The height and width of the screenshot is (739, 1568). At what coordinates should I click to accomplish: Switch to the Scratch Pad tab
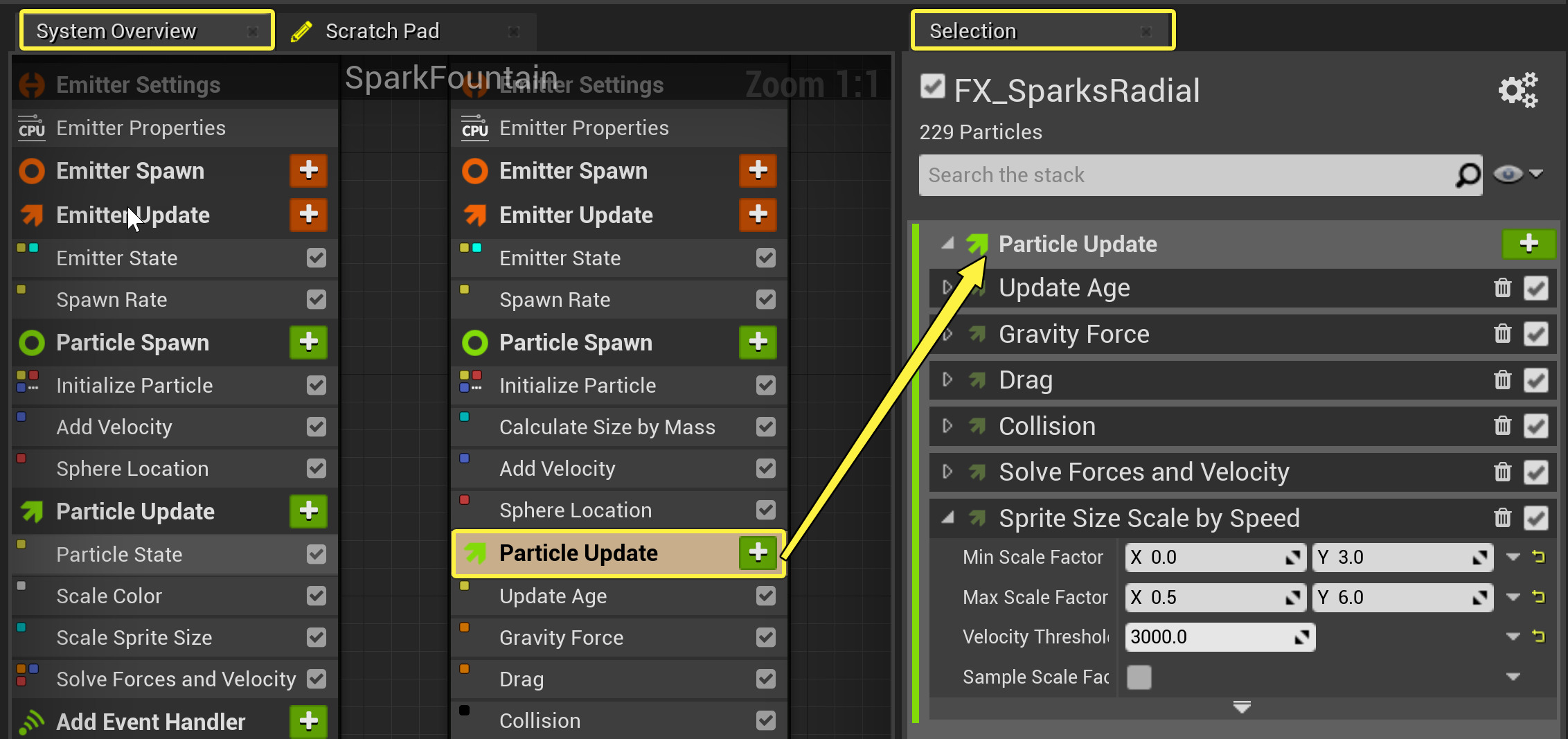point(382,30)
